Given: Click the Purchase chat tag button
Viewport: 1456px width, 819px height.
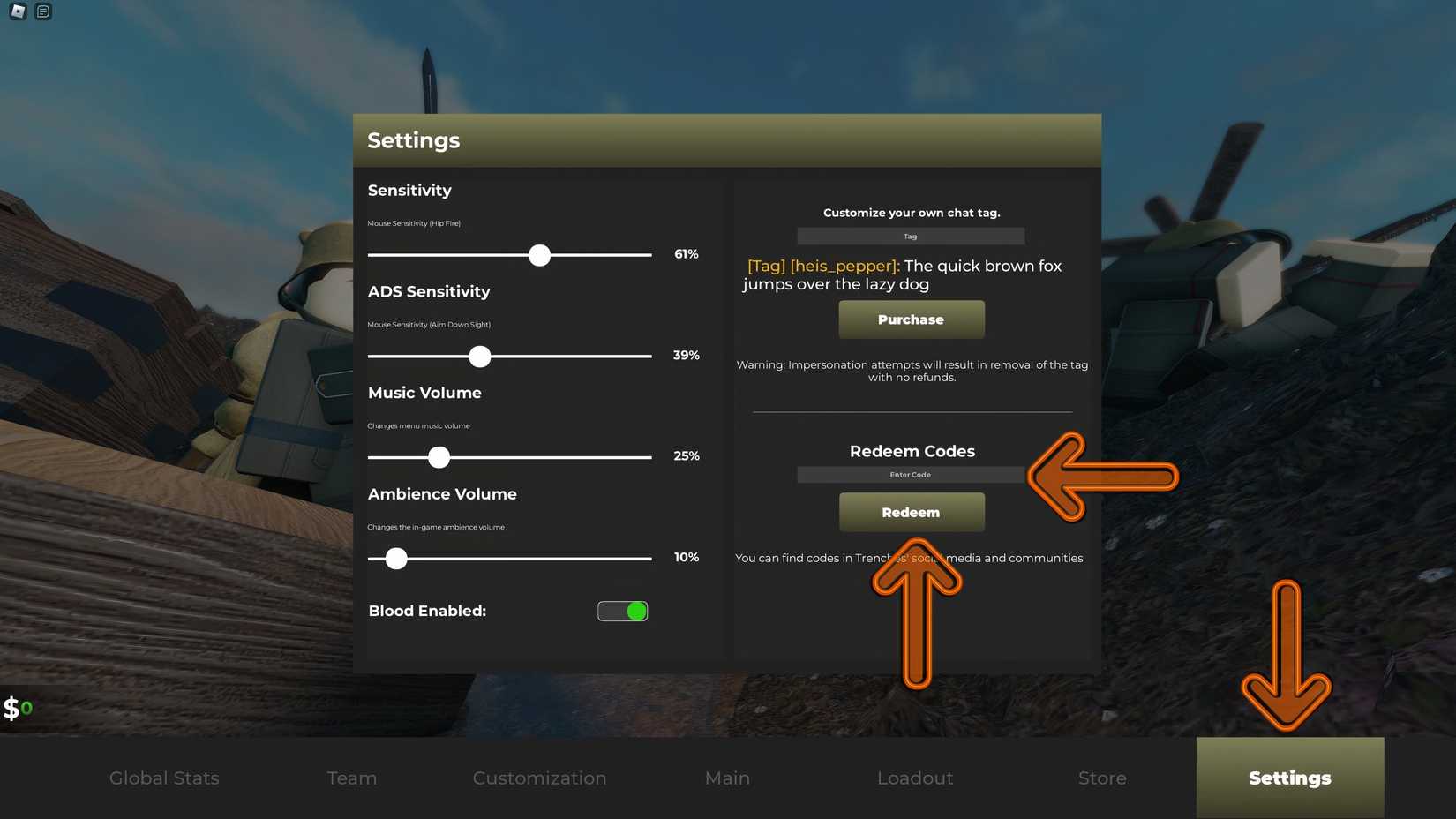Looking at the screenshot, I should [x=911, y=319].
